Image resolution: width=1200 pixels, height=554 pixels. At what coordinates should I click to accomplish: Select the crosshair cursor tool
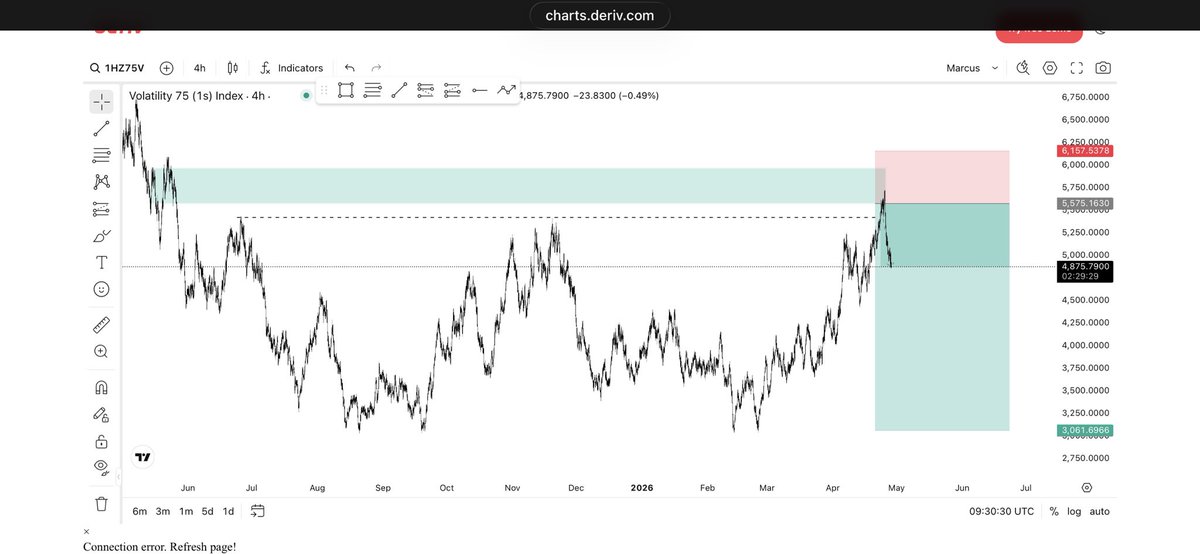coord(101,101)
